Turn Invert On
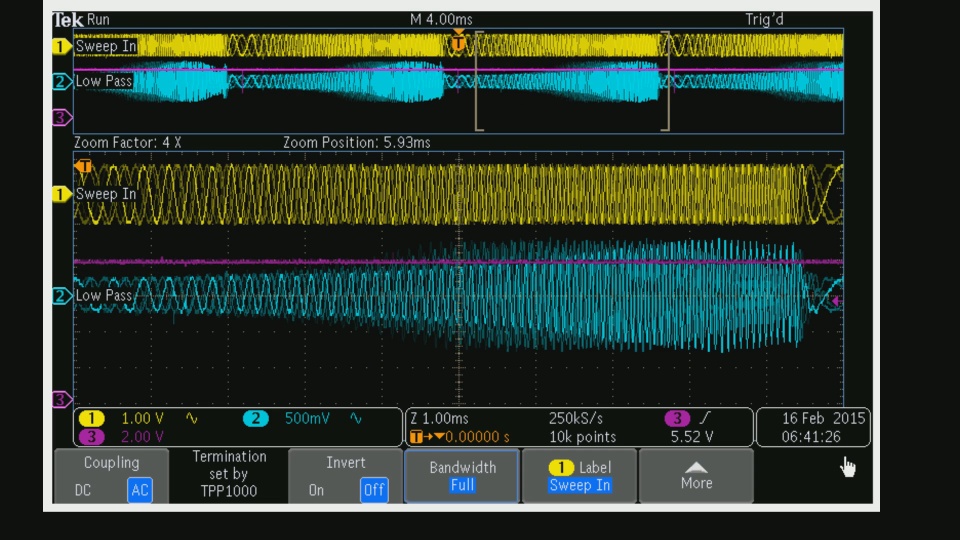 316,490
